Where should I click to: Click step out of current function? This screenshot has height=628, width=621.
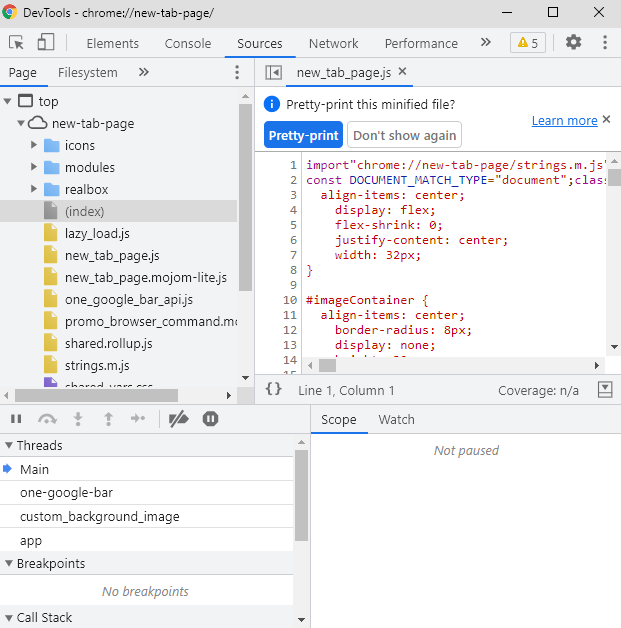[108, 419]
